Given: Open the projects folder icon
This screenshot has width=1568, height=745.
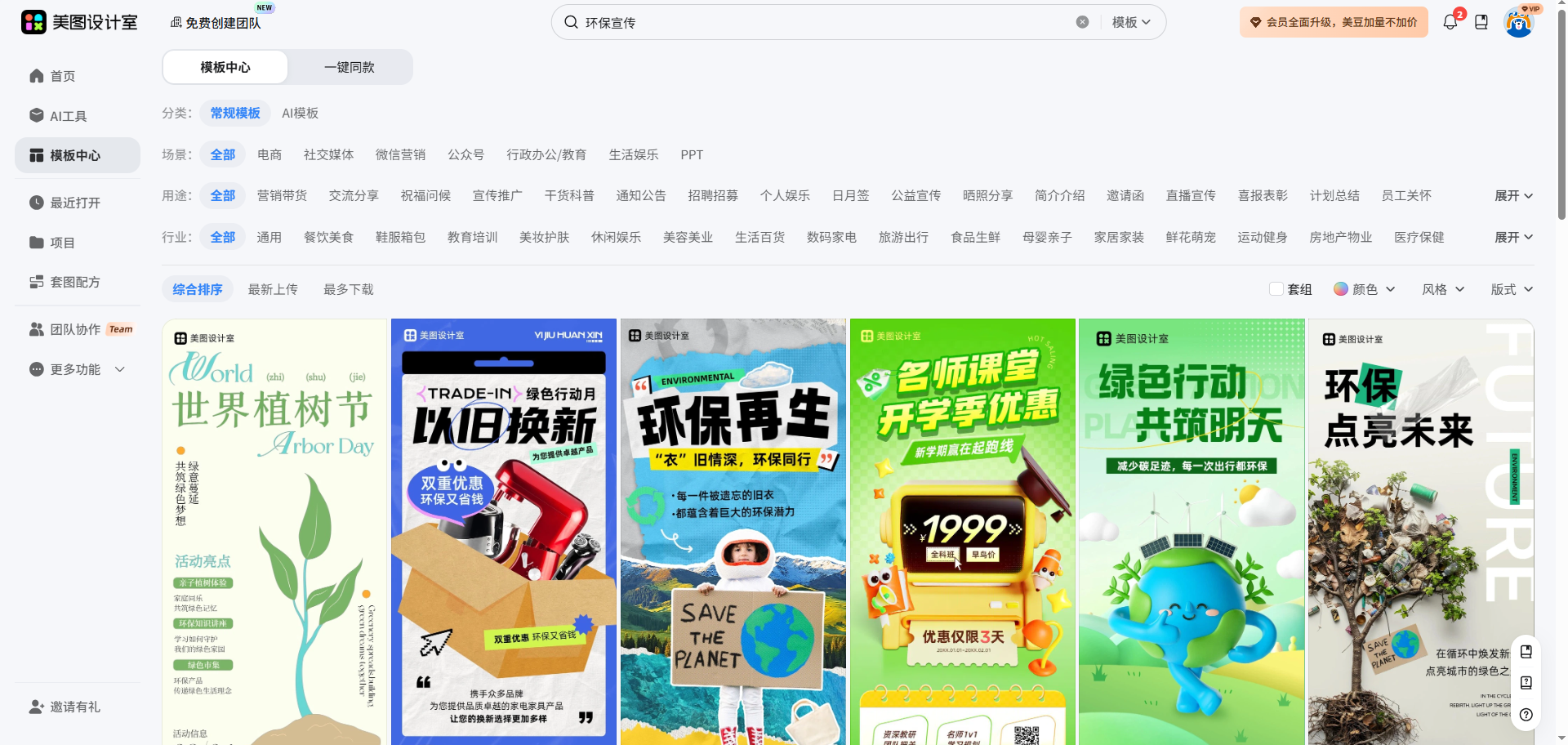Looking at the screenshot, I should pos(37,243).
